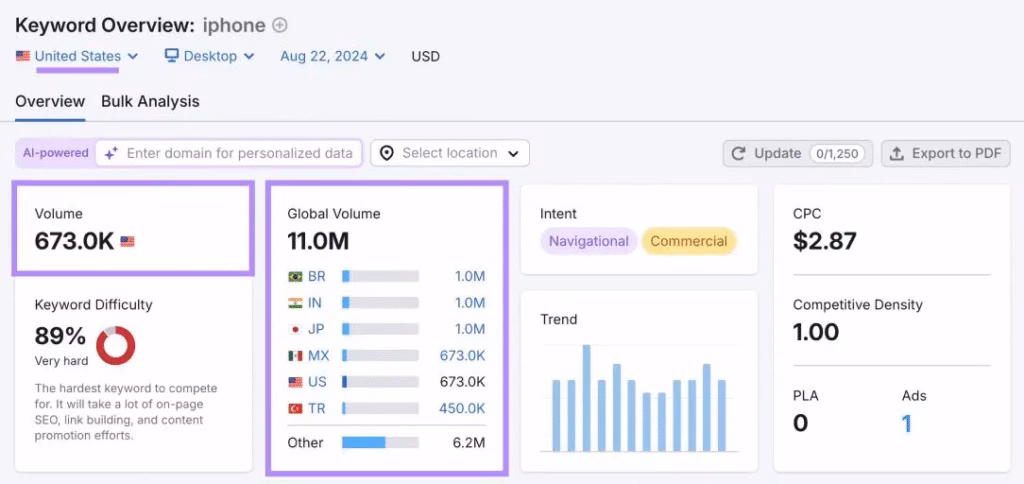The width and height of the screenshot is (1024, 484).
Task: Click the AI sparkle icon in domain field
Action: click(111, 153)
